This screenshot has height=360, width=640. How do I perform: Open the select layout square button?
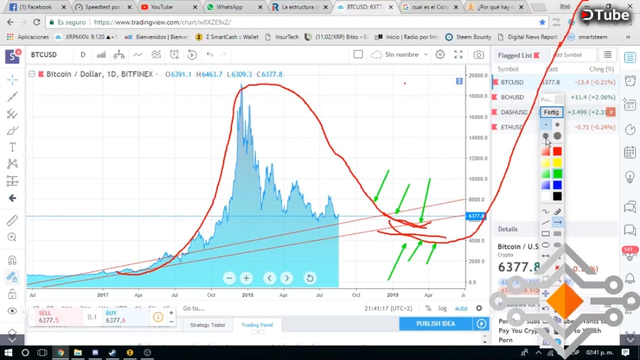coord(358,55)
